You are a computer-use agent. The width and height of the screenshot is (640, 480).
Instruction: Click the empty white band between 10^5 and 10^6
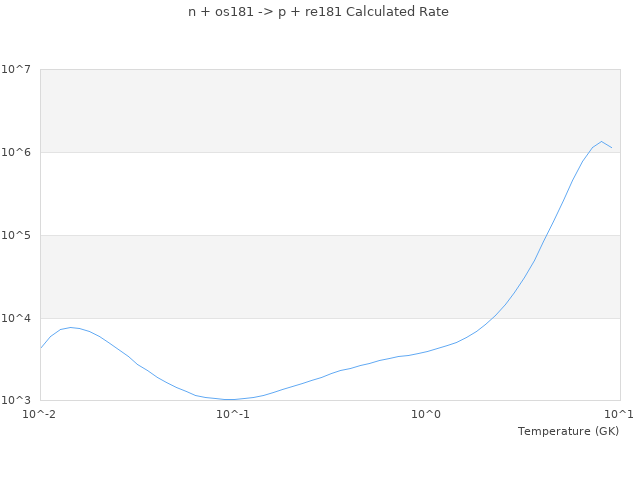point(300,193)
